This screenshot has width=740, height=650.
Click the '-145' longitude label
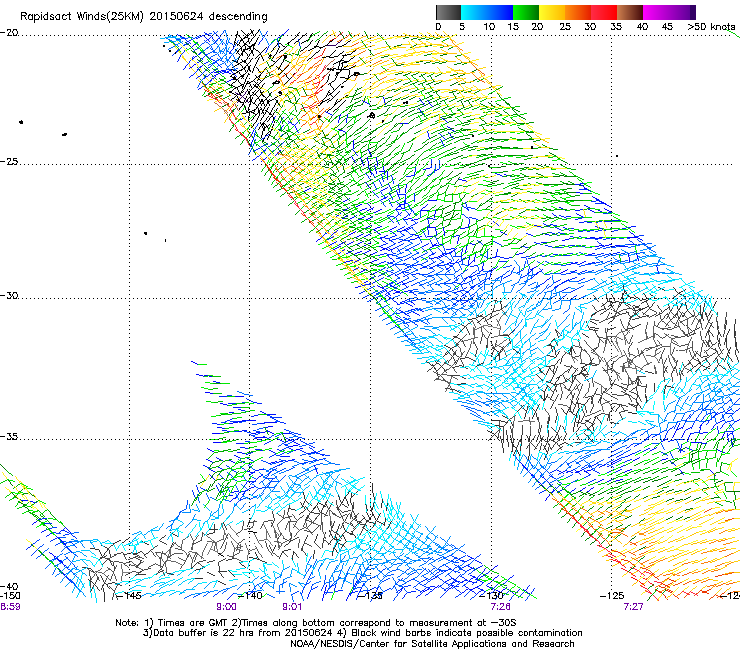pyautogui.click(x=128, y=596)
